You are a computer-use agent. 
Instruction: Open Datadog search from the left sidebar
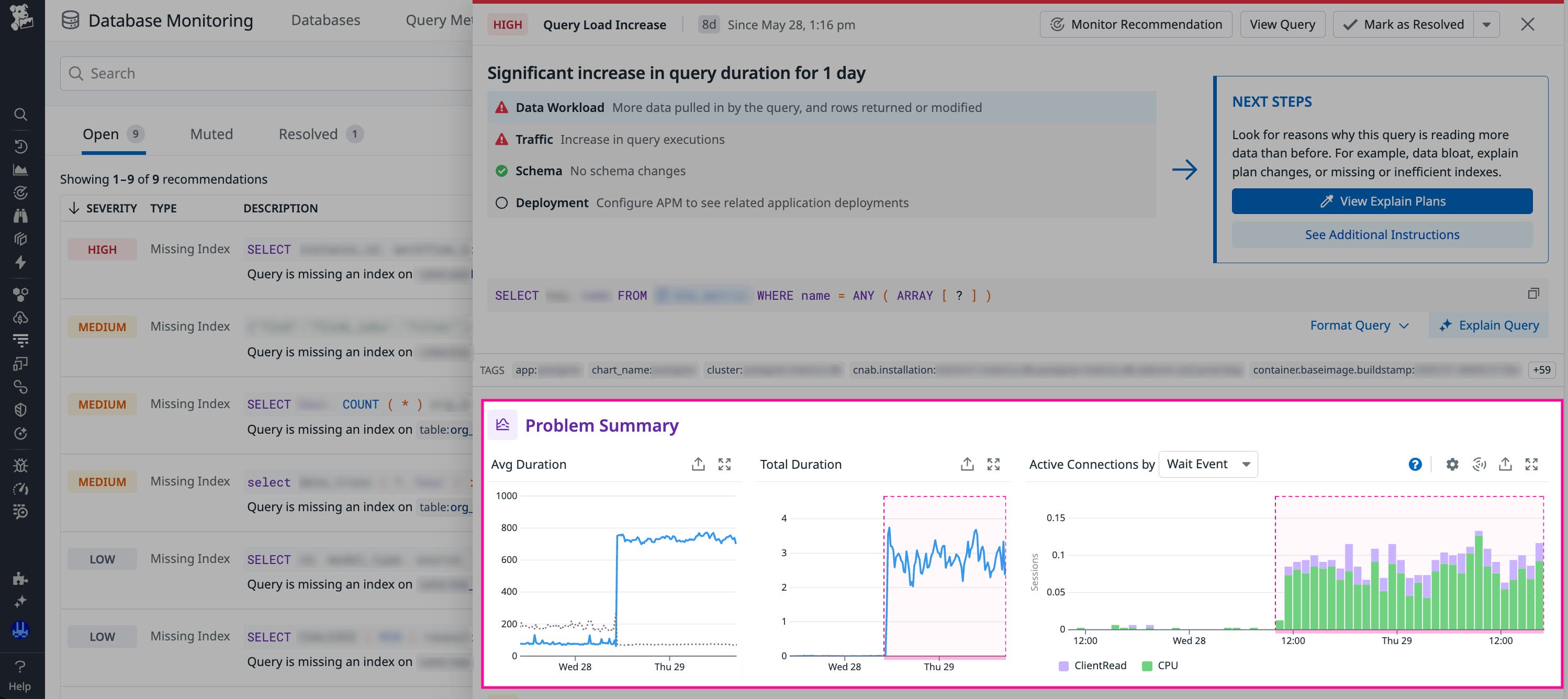(21, 115)
